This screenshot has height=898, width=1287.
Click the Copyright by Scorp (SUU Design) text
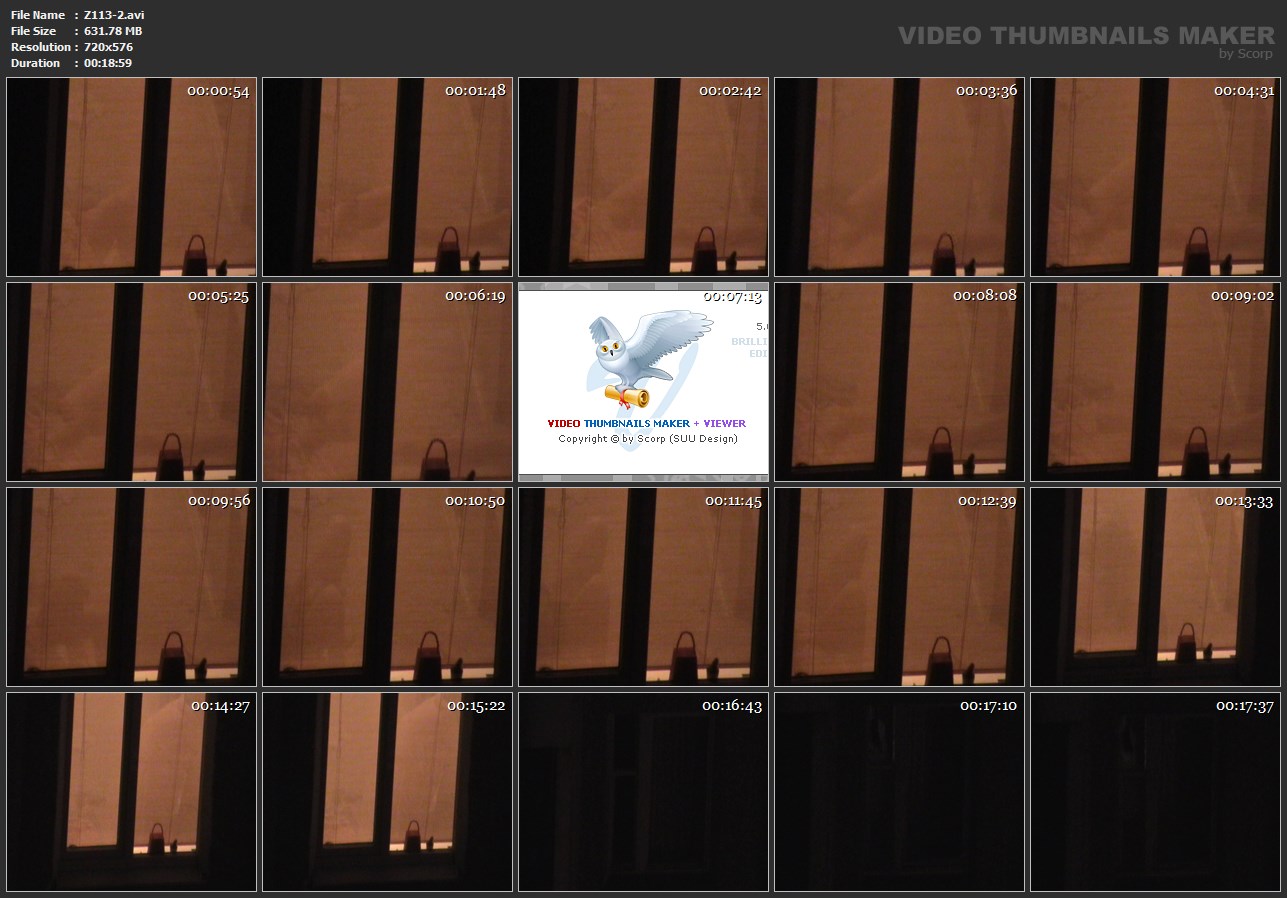click(647, 439)
